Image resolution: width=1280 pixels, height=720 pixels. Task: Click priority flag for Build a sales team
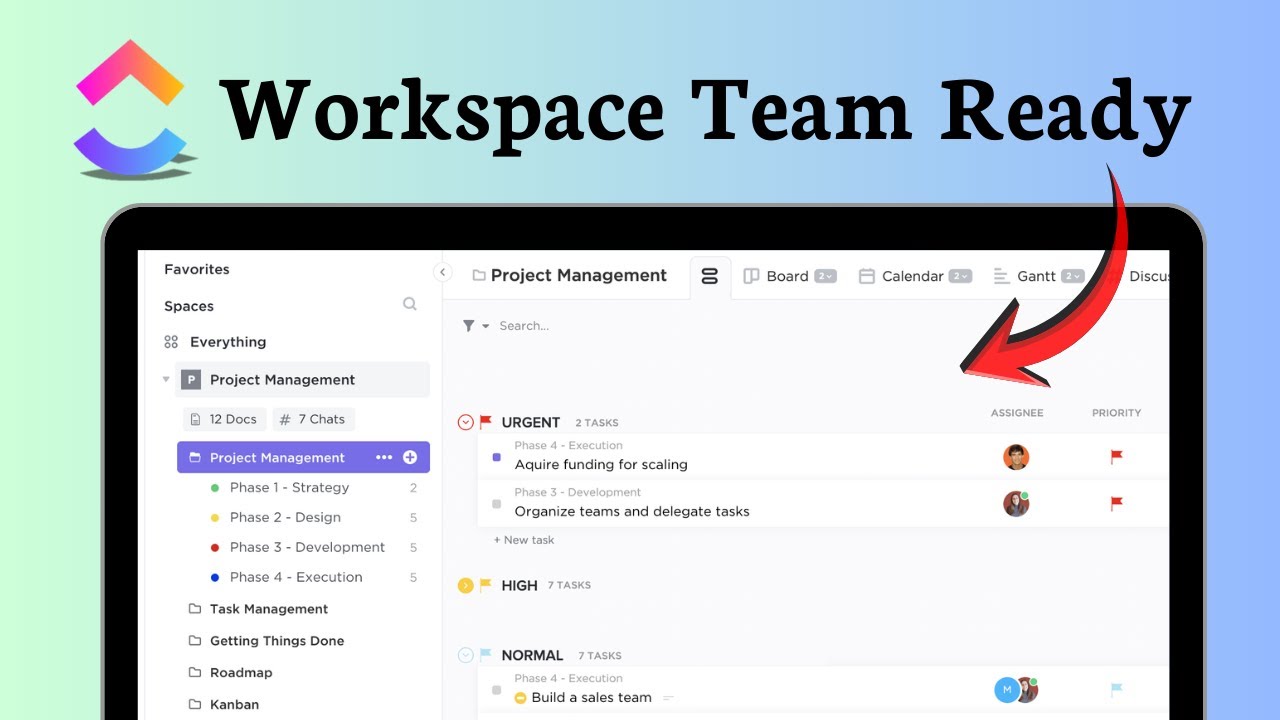[x=1117, y=690]
